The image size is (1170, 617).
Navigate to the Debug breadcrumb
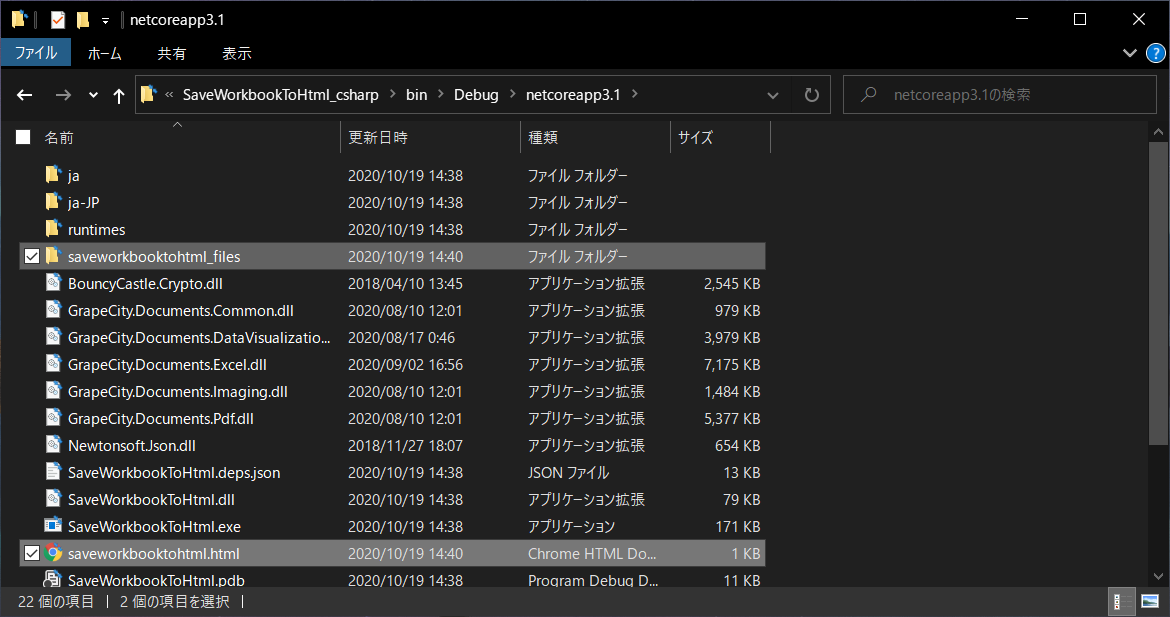coord(476,95)
